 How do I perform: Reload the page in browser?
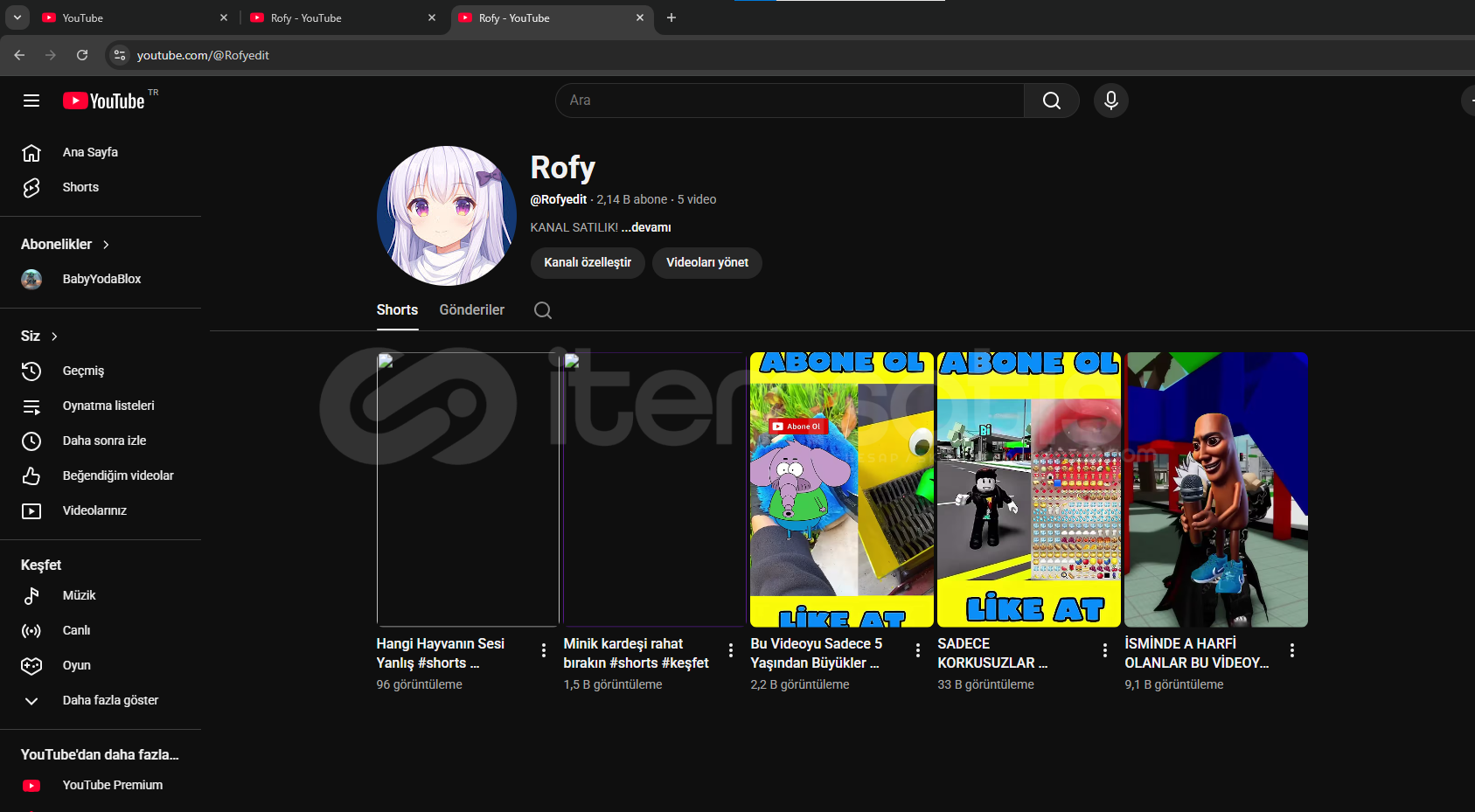click(82, 55)
